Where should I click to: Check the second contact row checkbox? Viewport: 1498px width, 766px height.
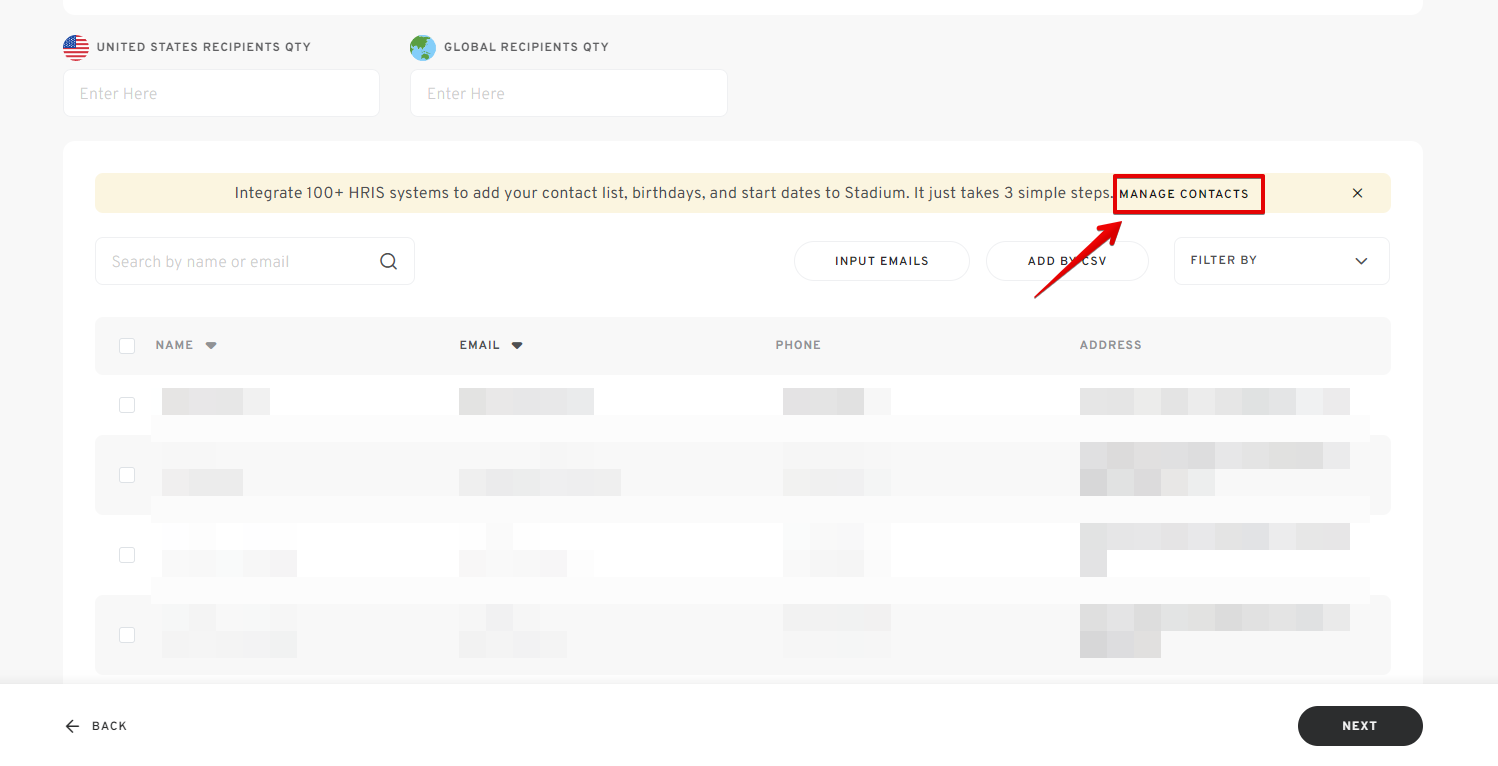tap(127, 475)
